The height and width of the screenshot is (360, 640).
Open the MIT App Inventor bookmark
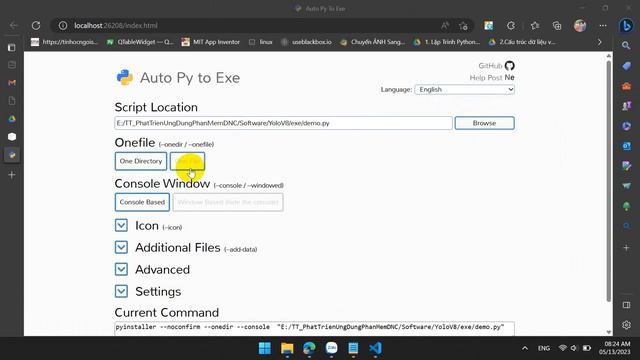211,42
